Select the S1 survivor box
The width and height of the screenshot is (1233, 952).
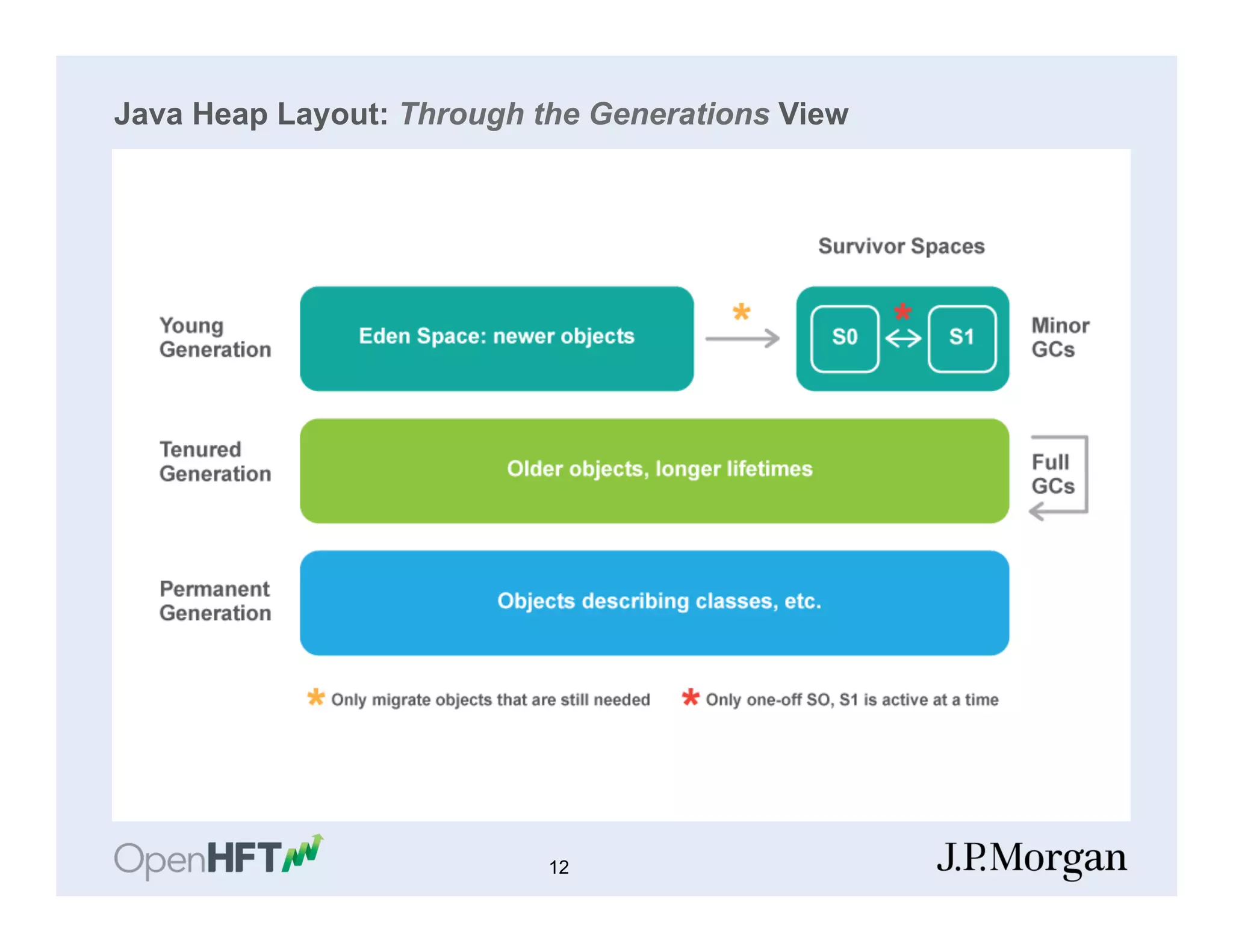961,339
